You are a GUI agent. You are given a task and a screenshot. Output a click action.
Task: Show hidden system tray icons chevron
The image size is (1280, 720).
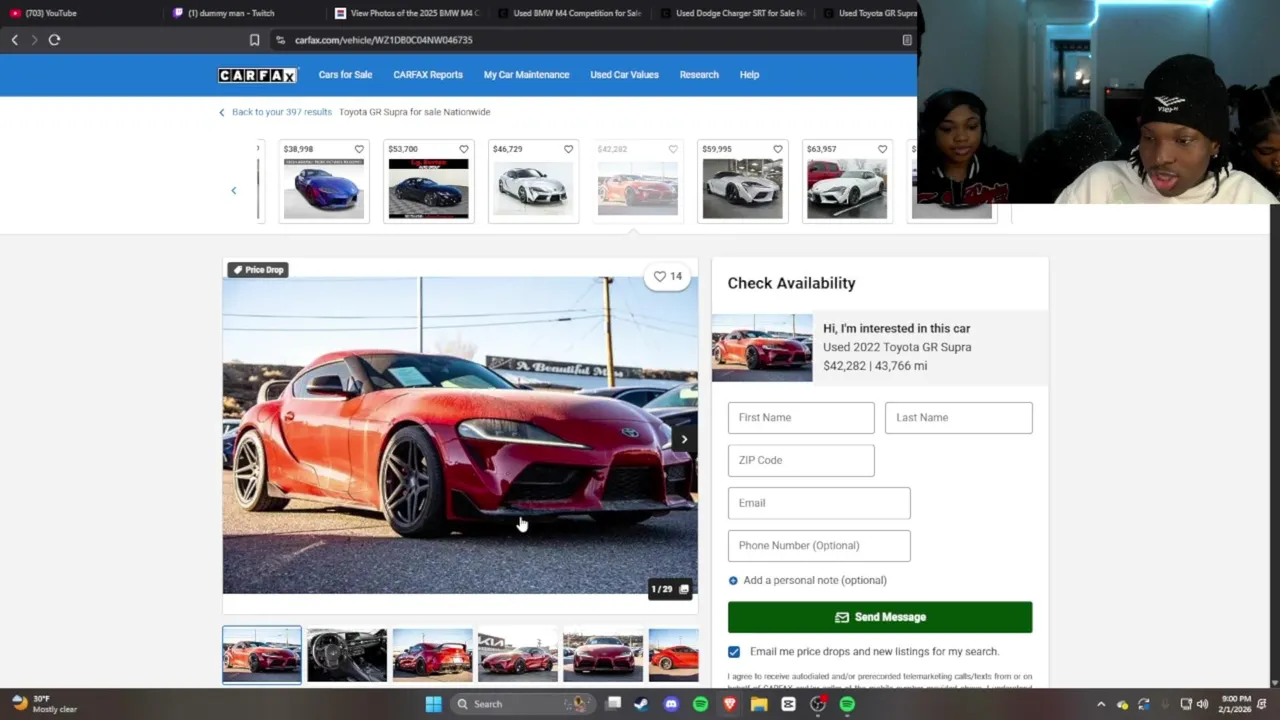click(1101, 704)
